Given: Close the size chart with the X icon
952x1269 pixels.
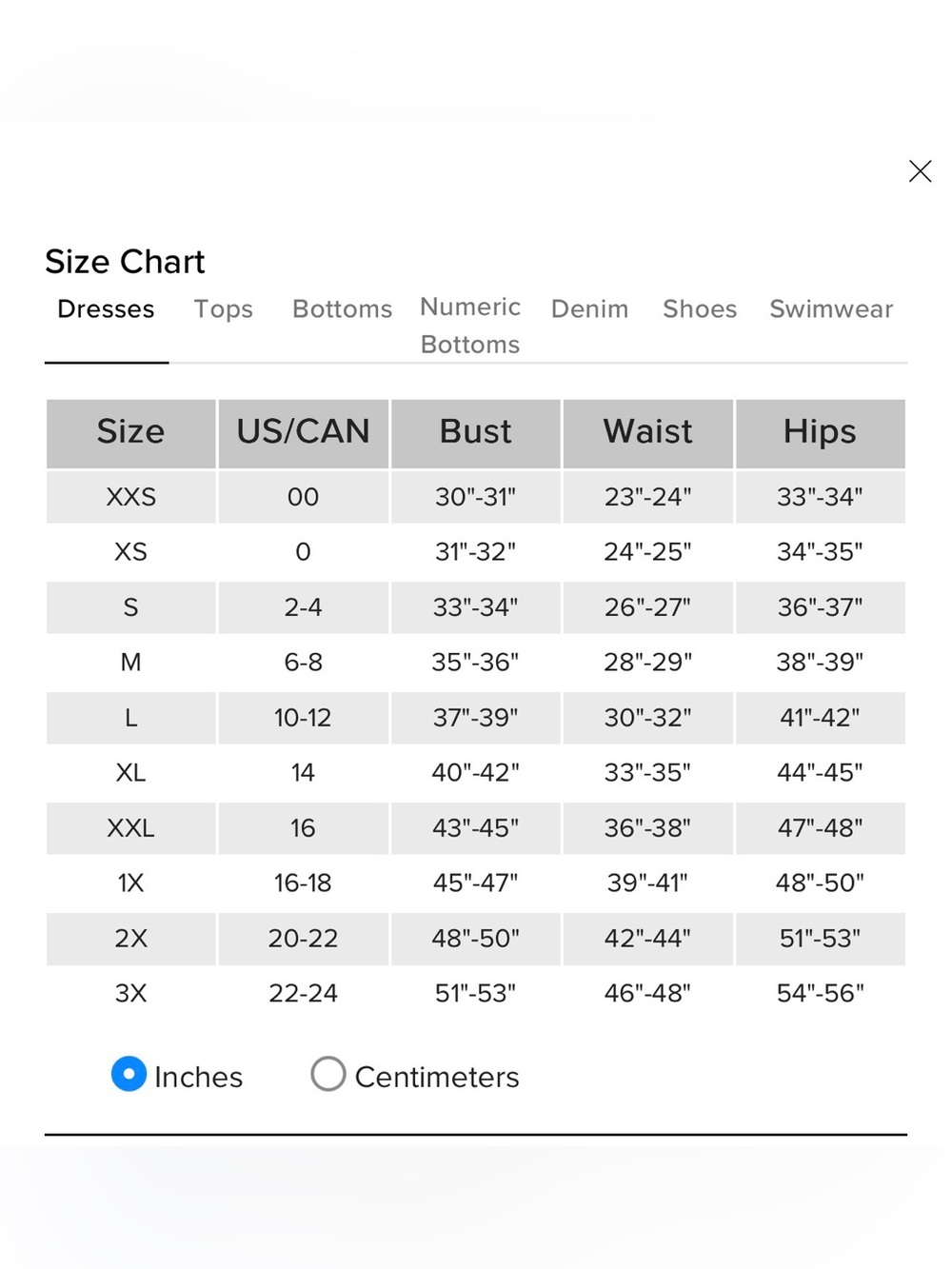Looking at the screenshot, I should coord(920,171).
